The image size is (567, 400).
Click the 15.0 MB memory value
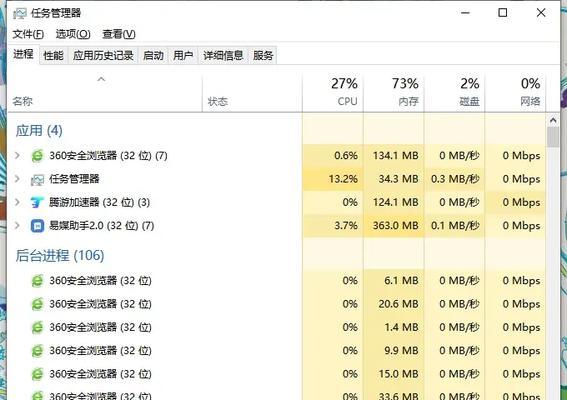coord(398,374)
